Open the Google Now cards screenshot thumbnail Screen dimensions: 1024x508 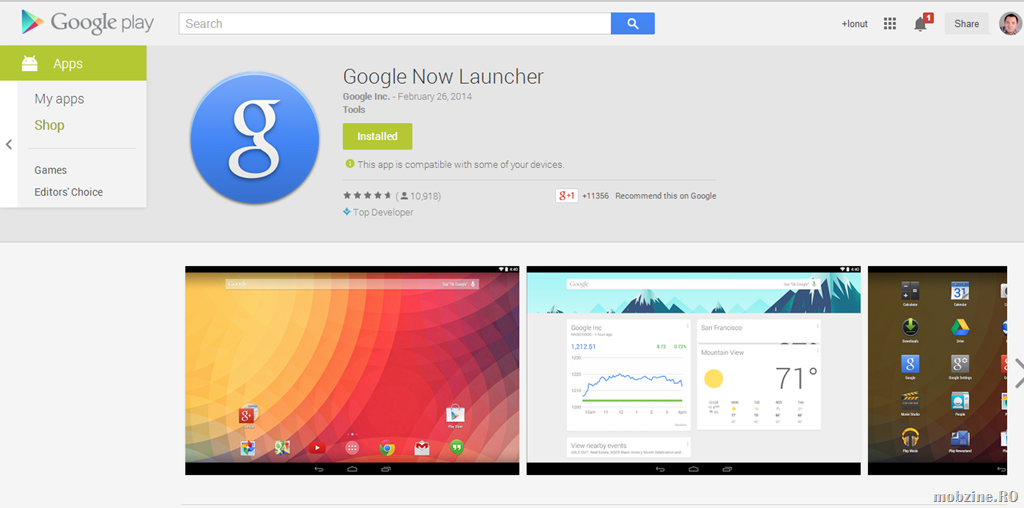click(x=694, y=370)
